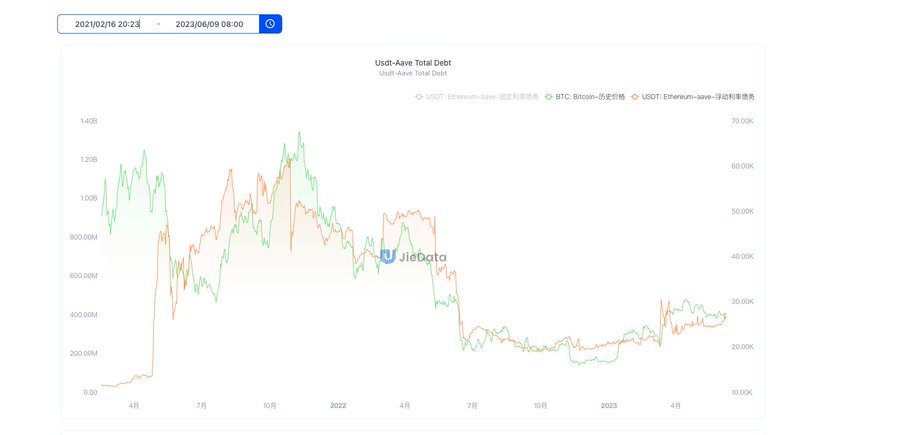Click the bold Usdt-Aave Total Debt title

point(412,62)
